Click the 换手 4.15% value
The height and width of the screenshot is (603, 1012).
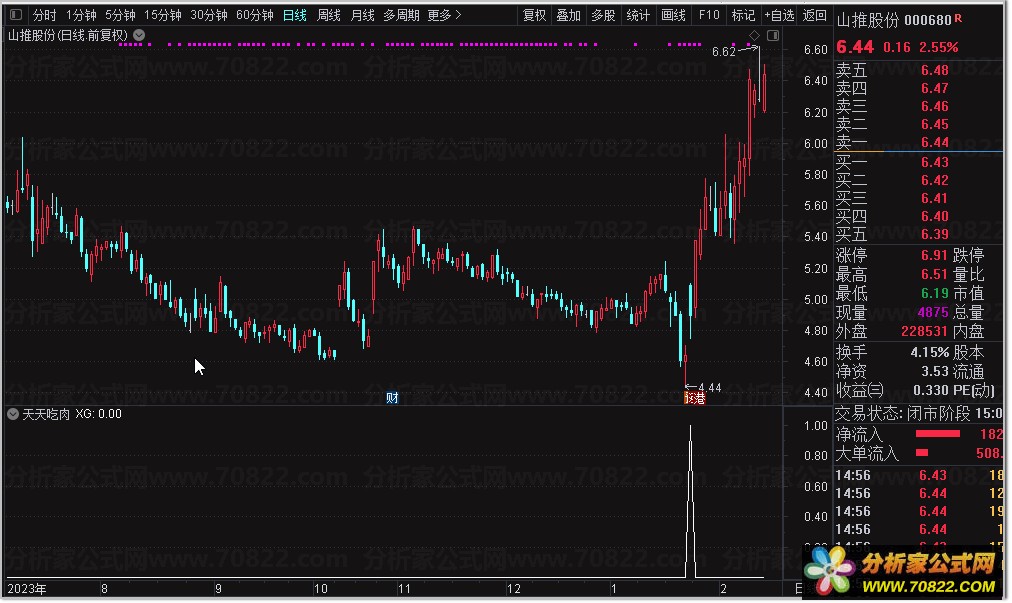coord(929,353)
